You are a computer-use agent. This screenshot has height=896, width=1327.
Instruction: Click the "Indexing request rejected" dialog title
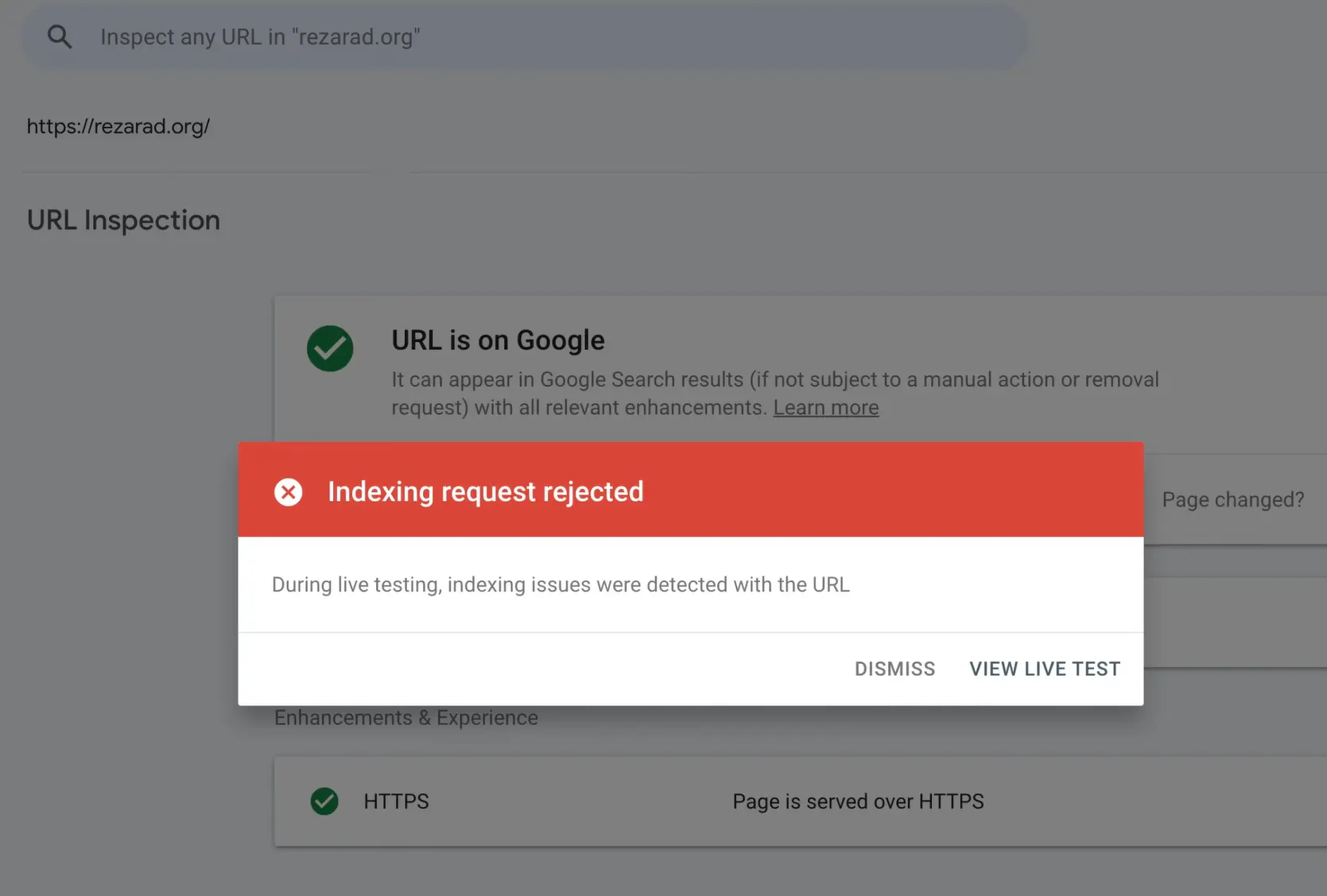click(485, 492)
